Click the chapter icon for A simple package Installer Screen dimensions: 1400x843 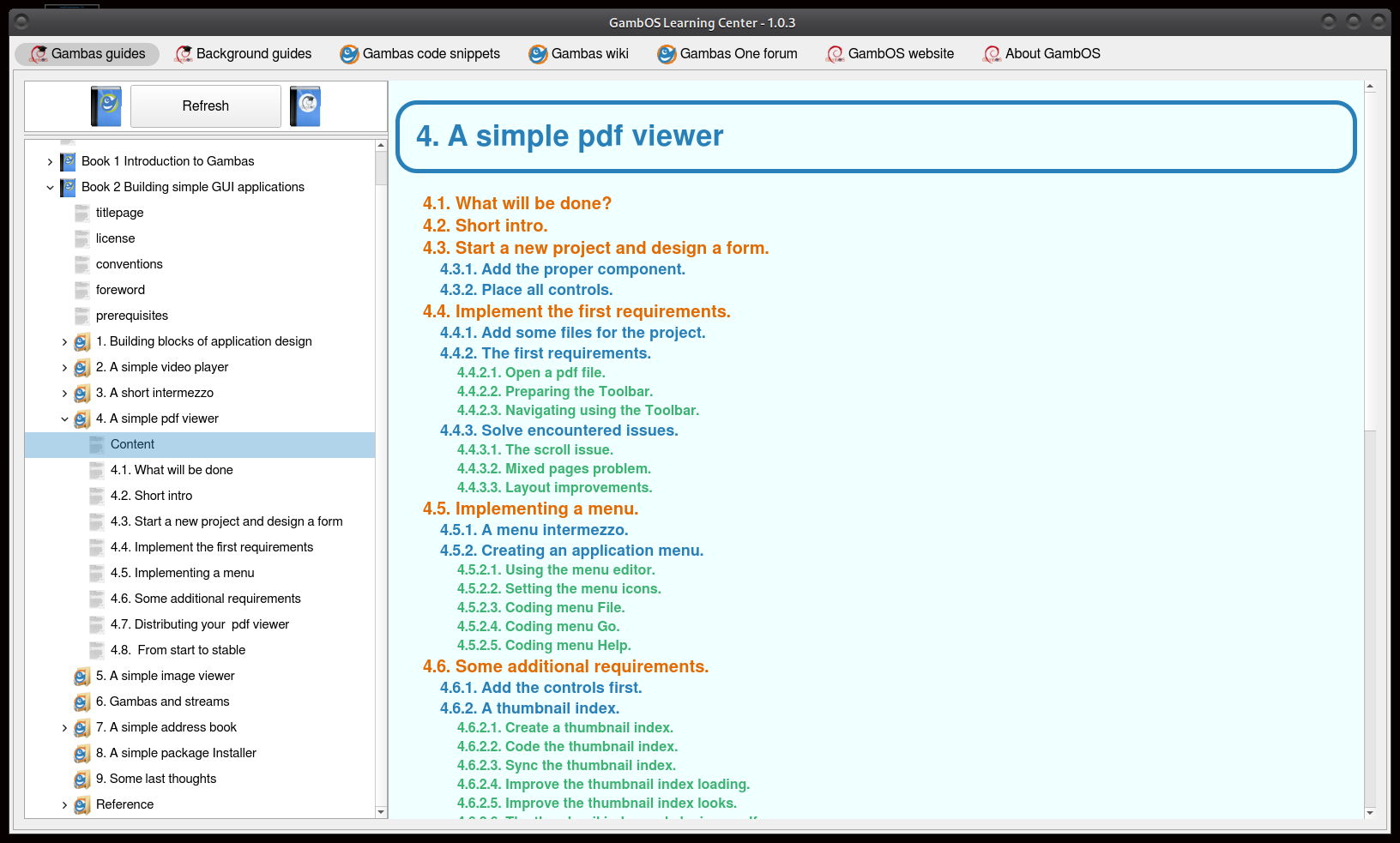(82, 753)
